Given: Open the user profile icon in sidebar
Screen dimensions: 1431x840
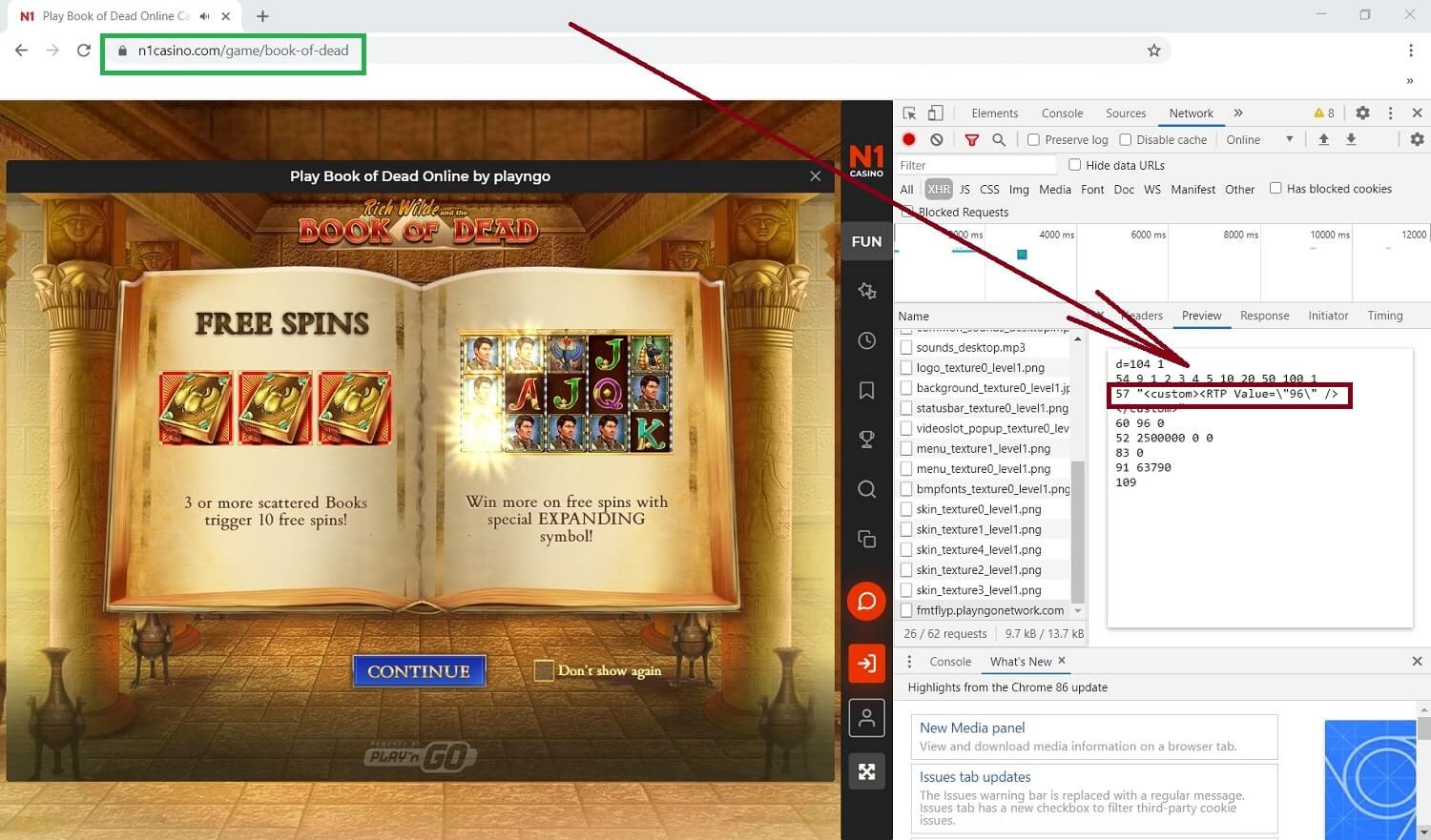Looking at the screenshot, I should 866,718.
